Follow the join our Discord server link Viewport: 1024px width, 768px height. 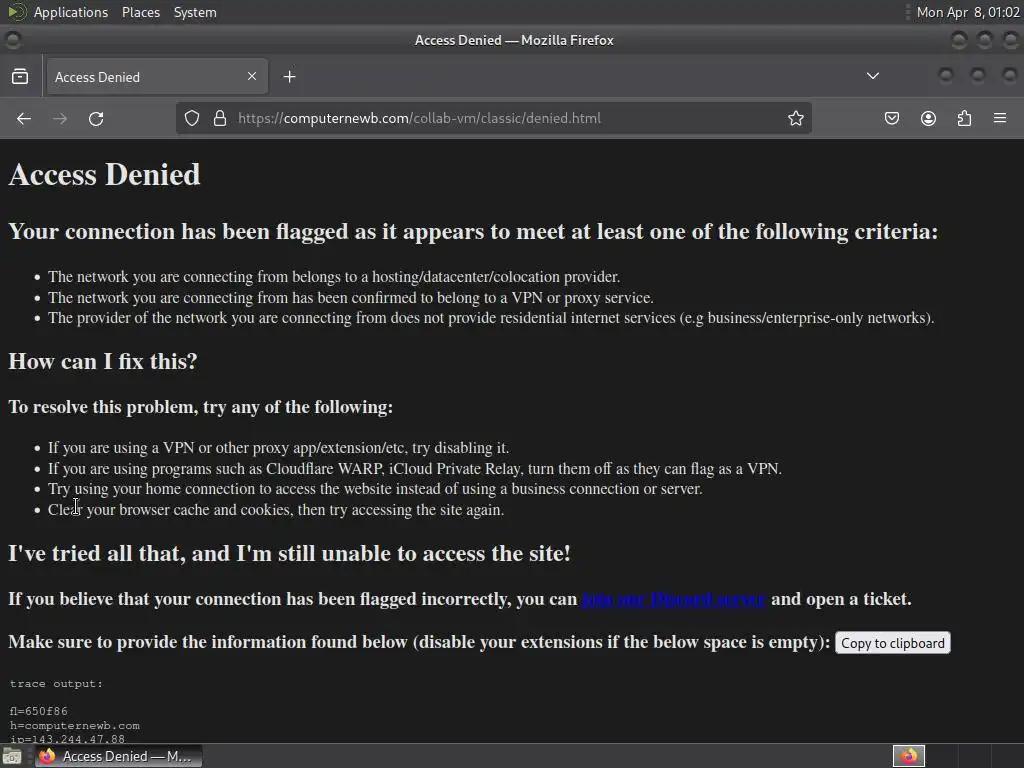[x=673, y=599]
